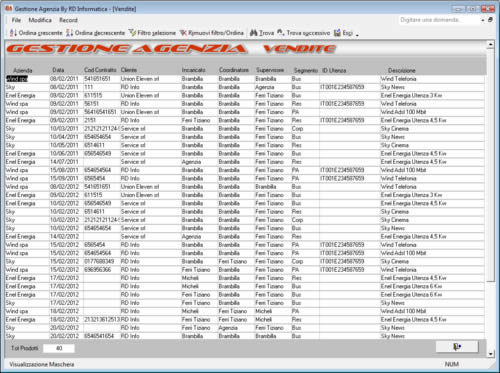Click the Descrizione column header
Image resolution: width=500 pixels, height=373 pixels.
(x=402, y=70)
